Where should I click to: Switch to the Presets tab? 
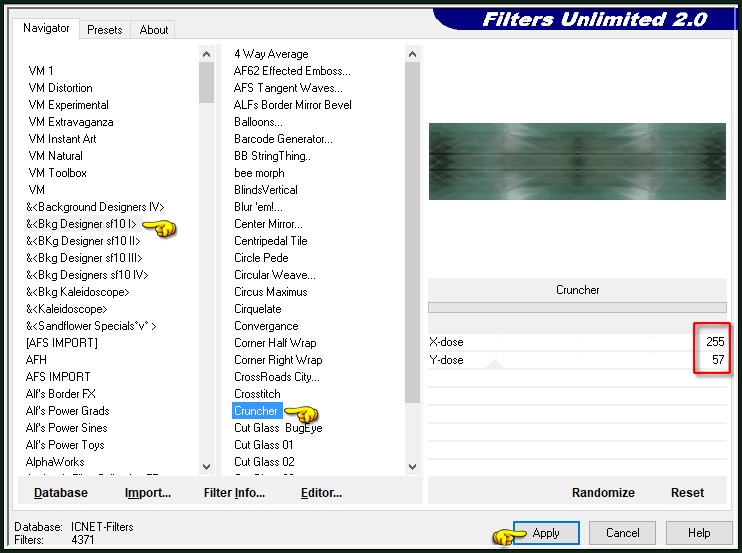point(105,30)
